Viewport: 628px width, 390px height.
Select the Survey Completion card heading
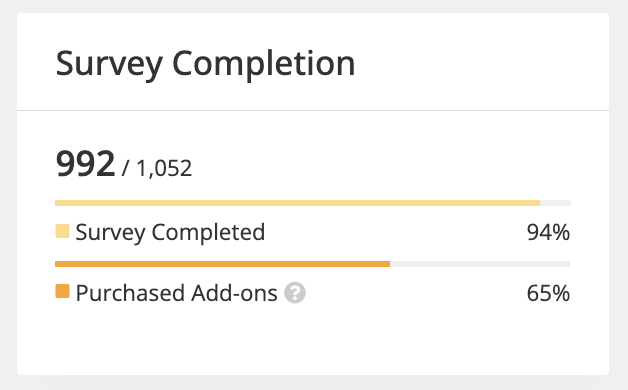tap(205, 64)
